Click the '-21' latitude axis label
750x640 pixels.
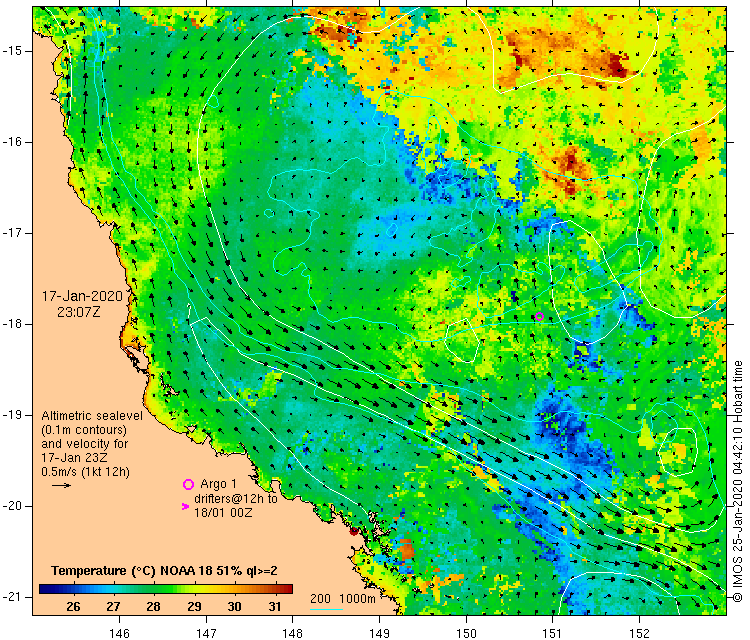tap(12, 597)
